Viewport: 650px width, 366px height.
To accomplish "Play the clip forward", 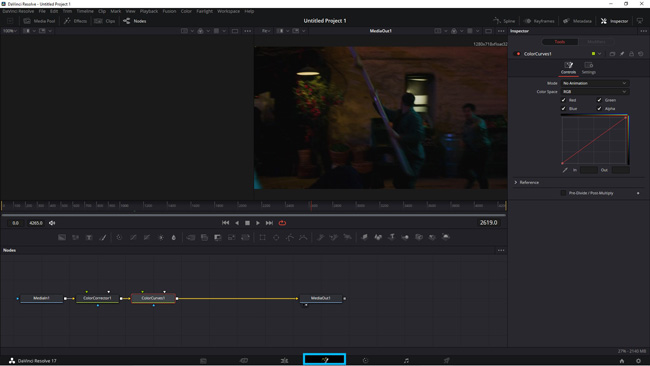I will coord(258,223).
